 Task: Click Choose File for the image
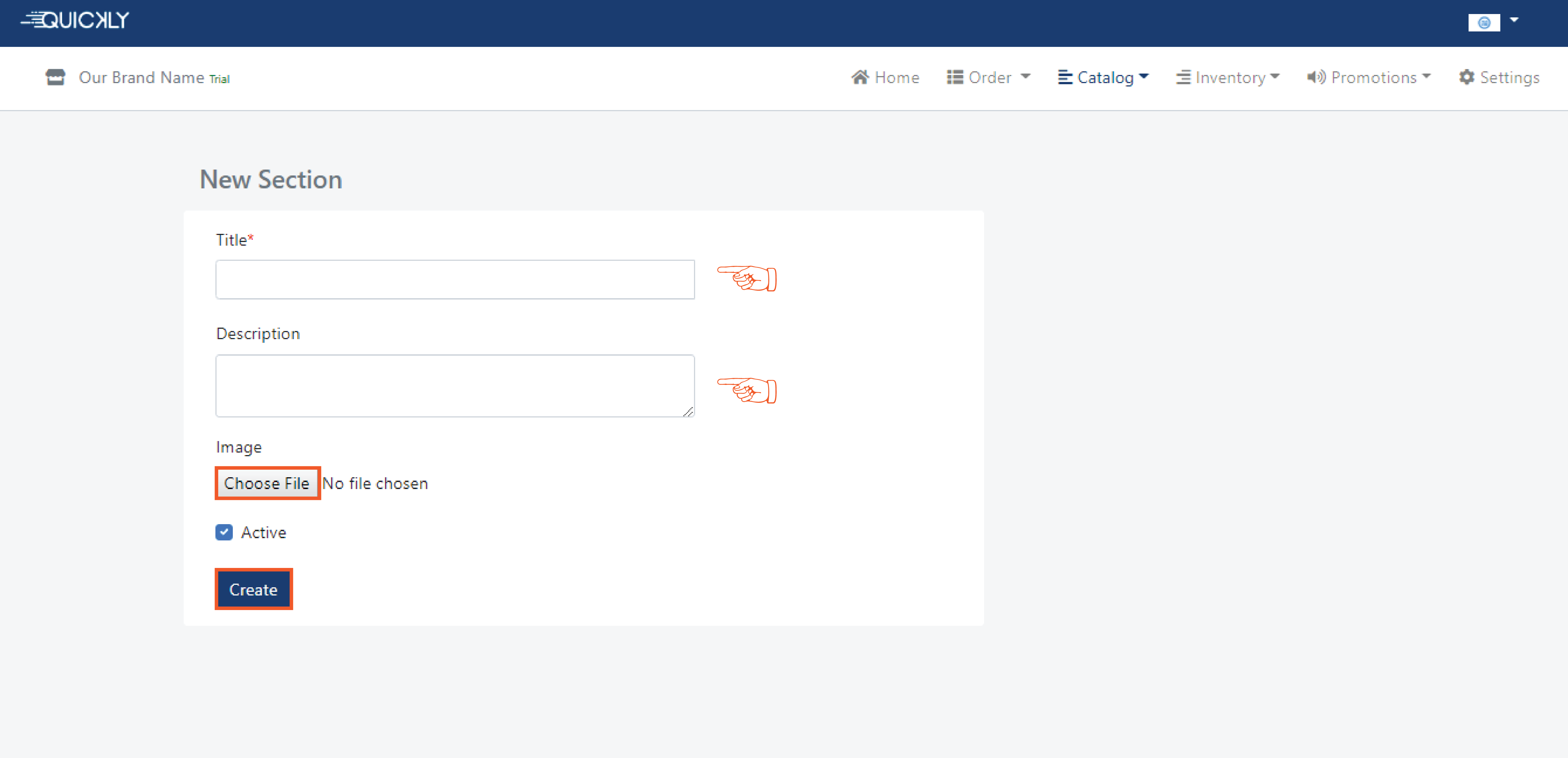(267, 483)
